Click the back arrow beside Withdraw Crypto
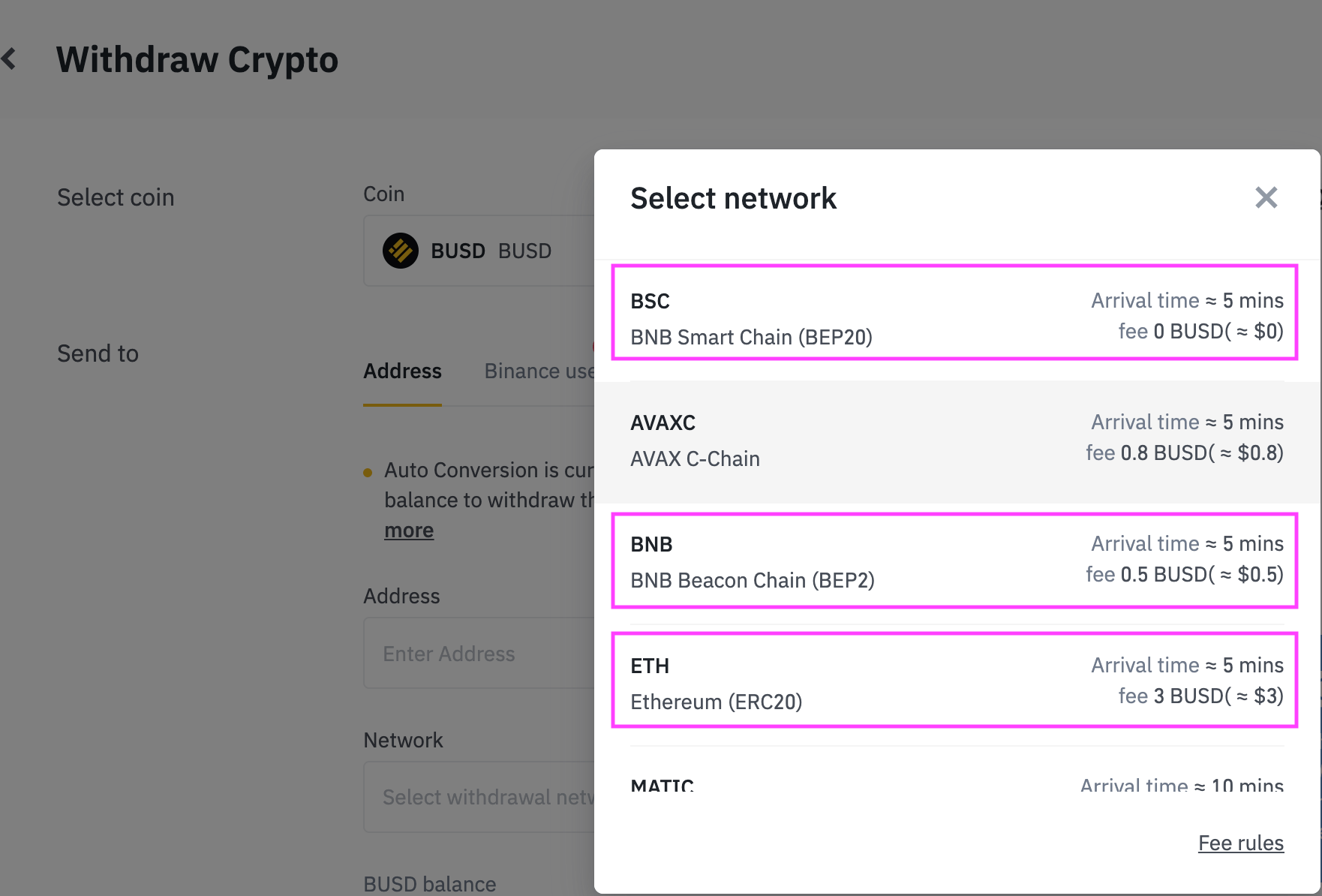The image size is (1322, 896). click(x=10, y=59)
